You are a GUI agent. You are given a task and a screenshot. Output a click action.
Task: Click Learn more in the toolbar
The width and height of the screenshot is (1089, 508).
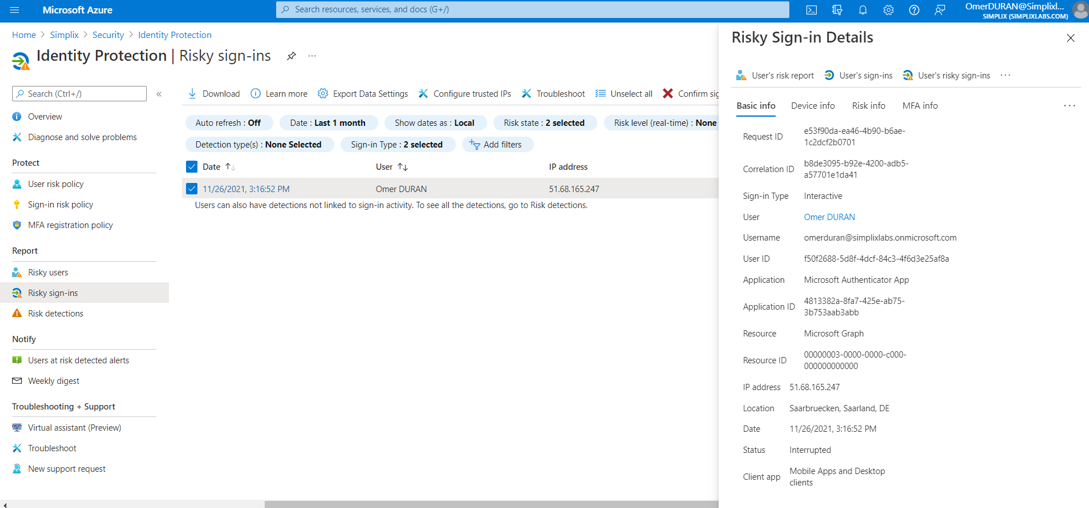[x=279, y=94]
